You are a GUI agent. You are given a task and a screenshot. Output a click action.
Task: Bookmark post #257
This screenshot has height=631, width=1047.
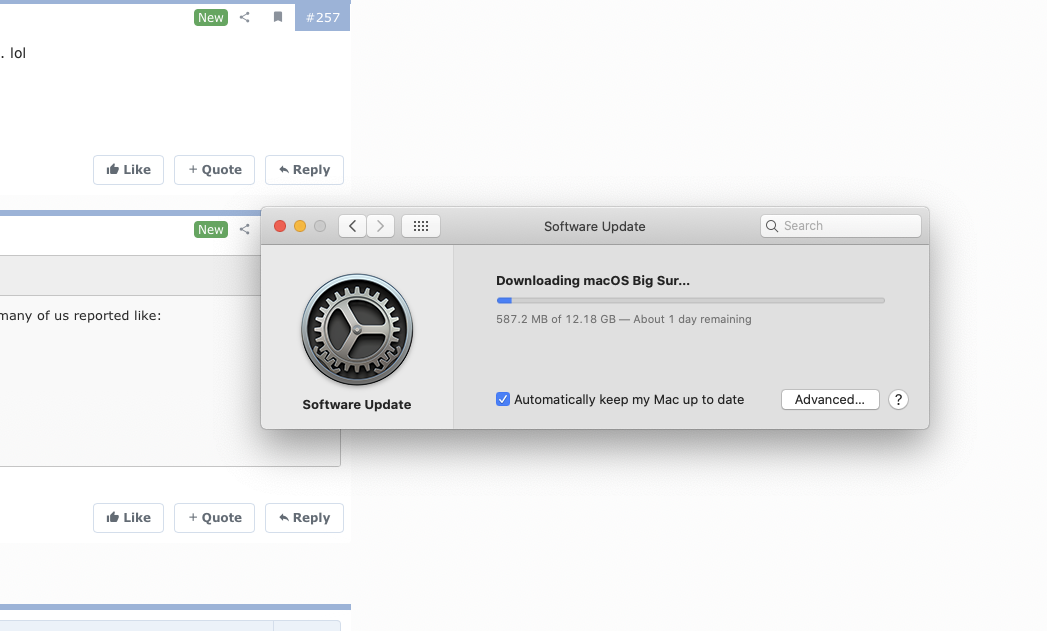pyautogui.click(x=278, y=17)
